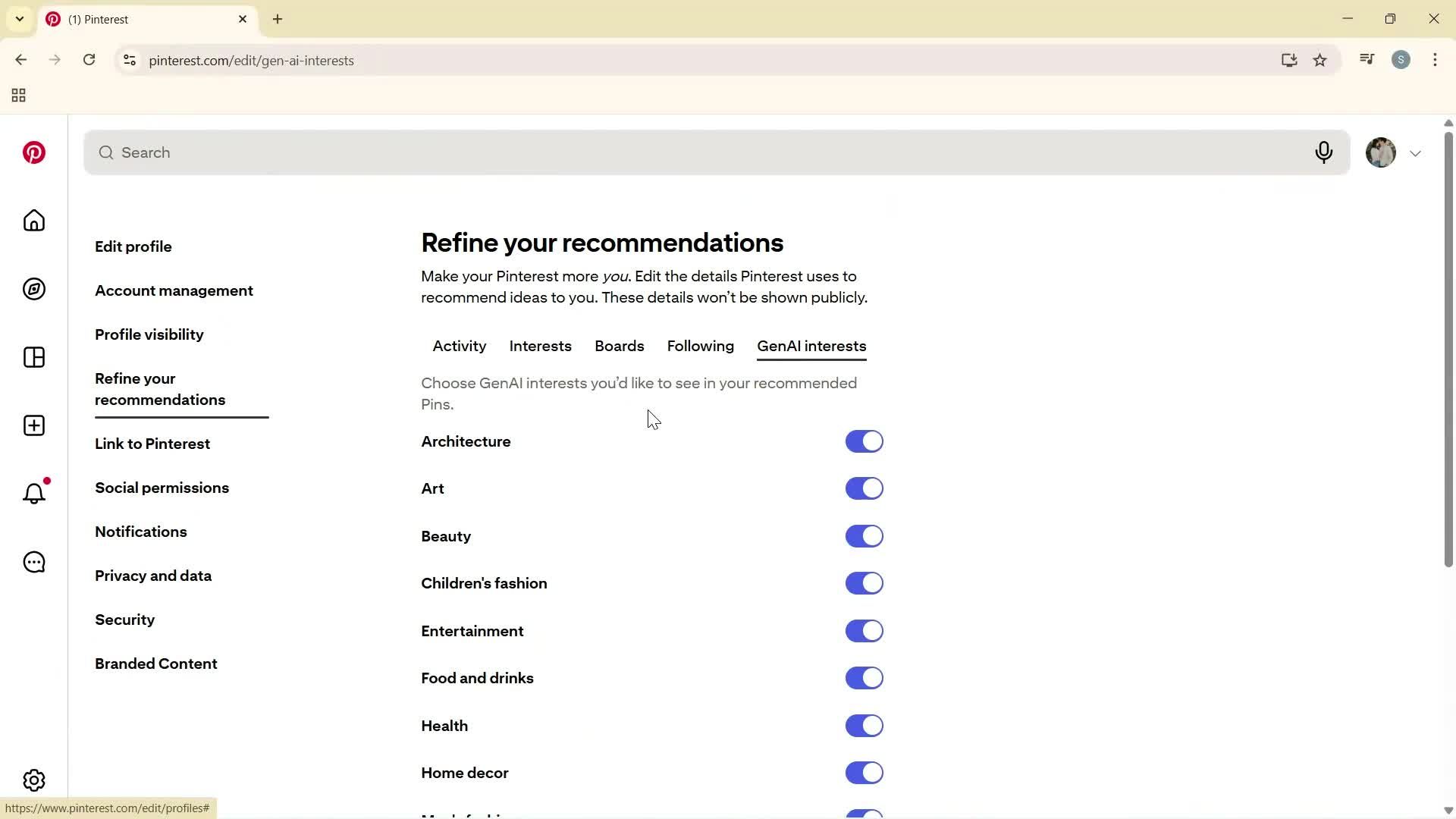Image resolution: width=1456 pixels, height=819 pixels.
Task: Switch to the Boards tab
Action: [x=620, y=346]
